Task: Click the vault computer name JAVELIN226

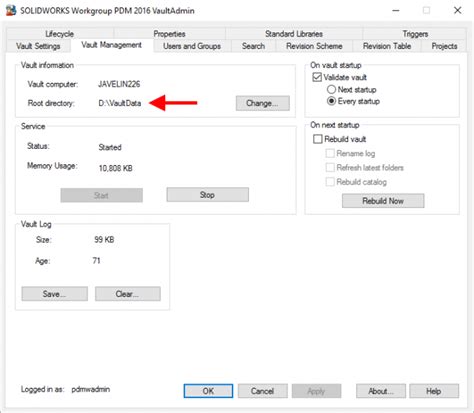Action: (119, 84)
